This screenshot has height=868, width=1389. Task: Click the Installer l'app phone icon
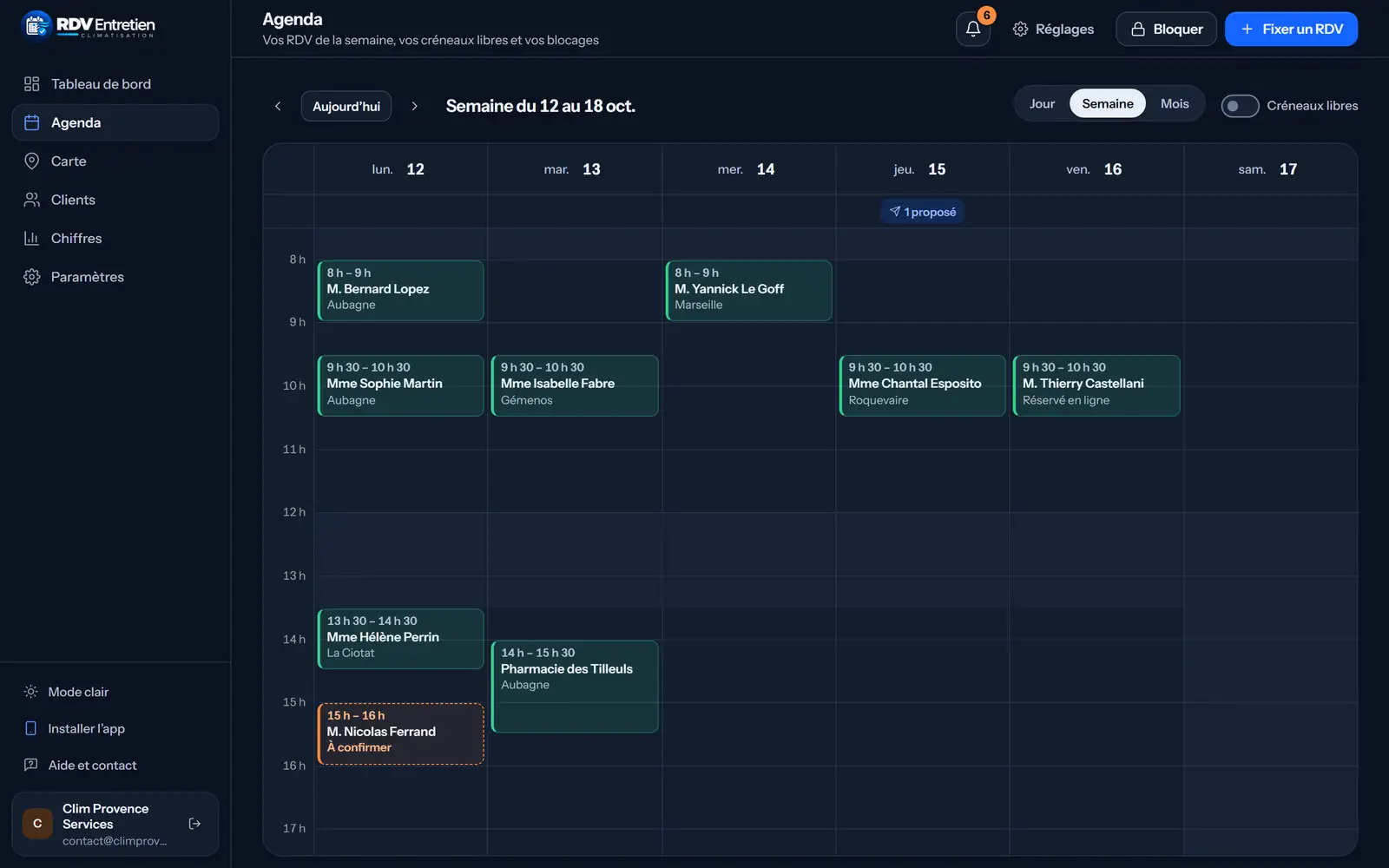pyautogui.click(x=31, y=728)
